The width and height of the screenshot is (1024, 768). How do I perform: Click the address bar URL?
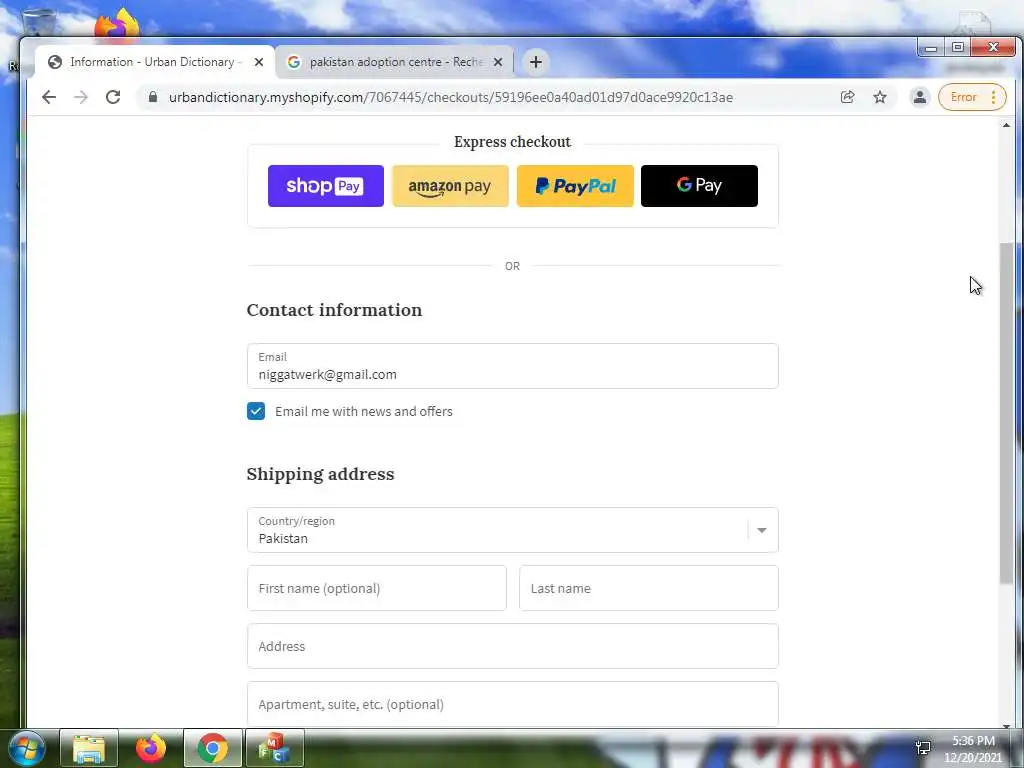(451, 97)
